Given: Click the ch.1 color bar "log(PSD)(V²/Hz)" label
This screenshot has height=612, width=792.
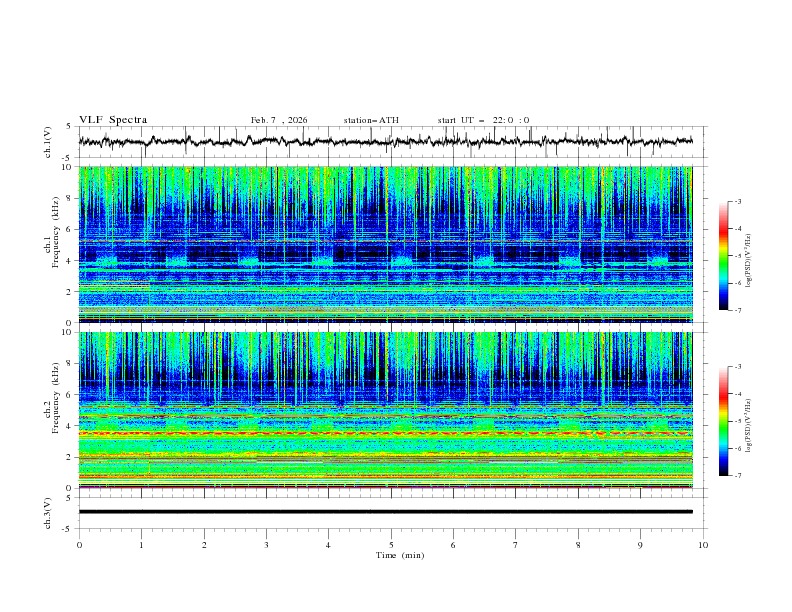Looking at the screenshot, I should pos(748,261).
